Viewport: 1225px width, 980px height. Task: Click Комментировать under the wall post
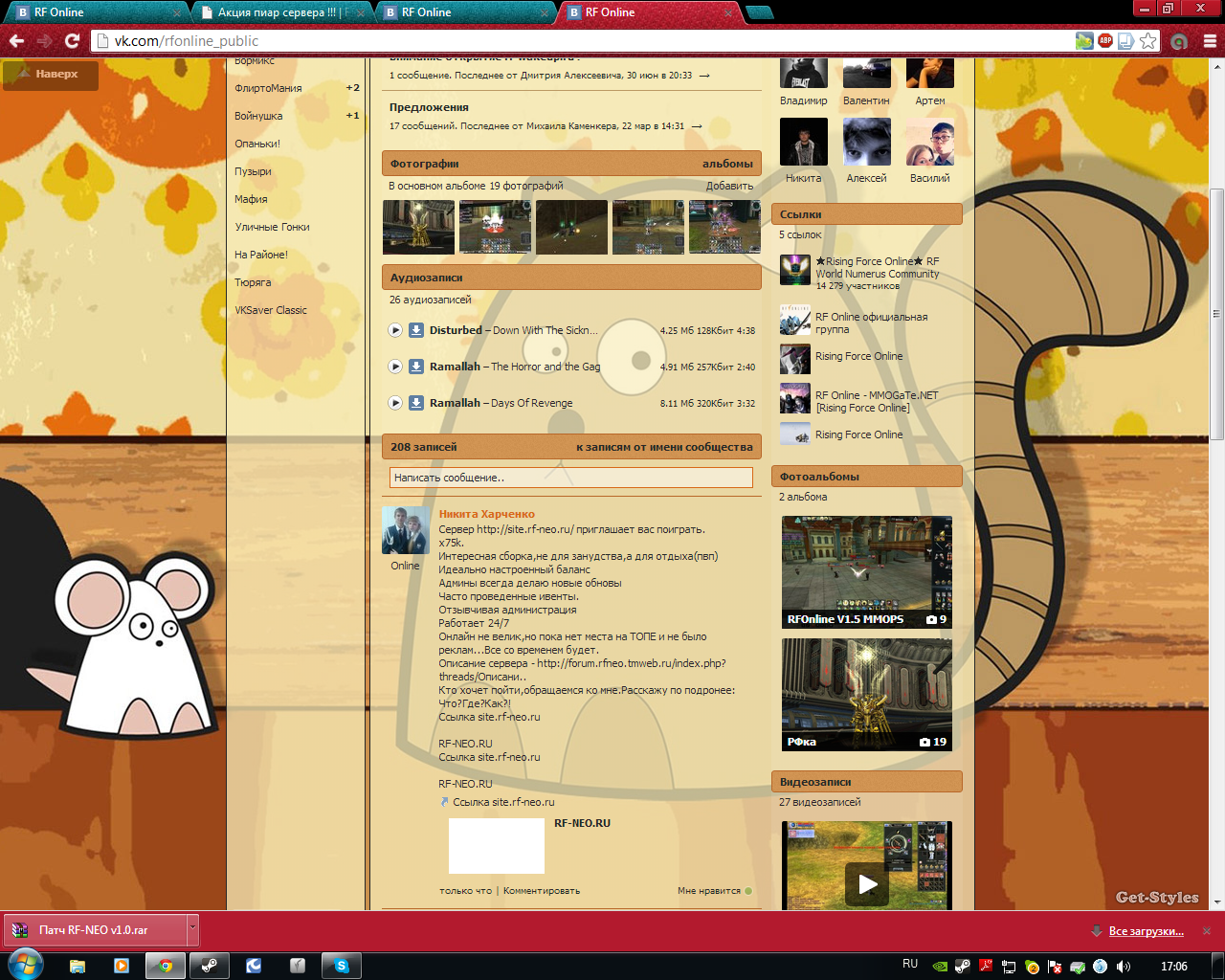coord(542,891)
